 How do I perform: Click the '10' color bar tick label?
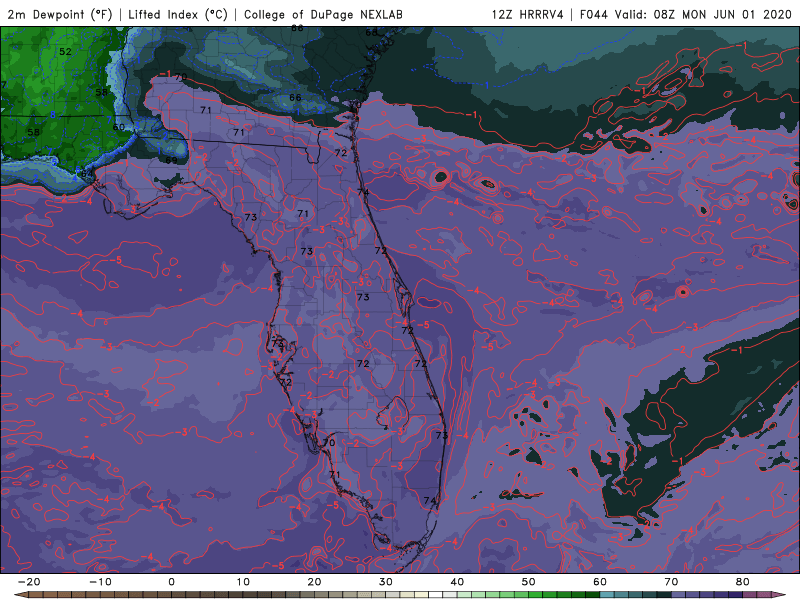pos(243,582)
